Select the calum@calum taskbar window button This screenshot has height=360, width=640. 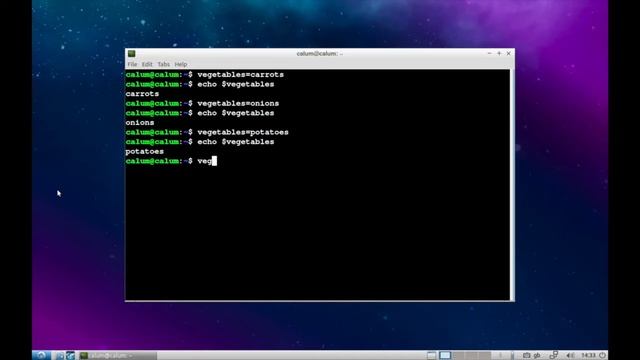(118, 356)
